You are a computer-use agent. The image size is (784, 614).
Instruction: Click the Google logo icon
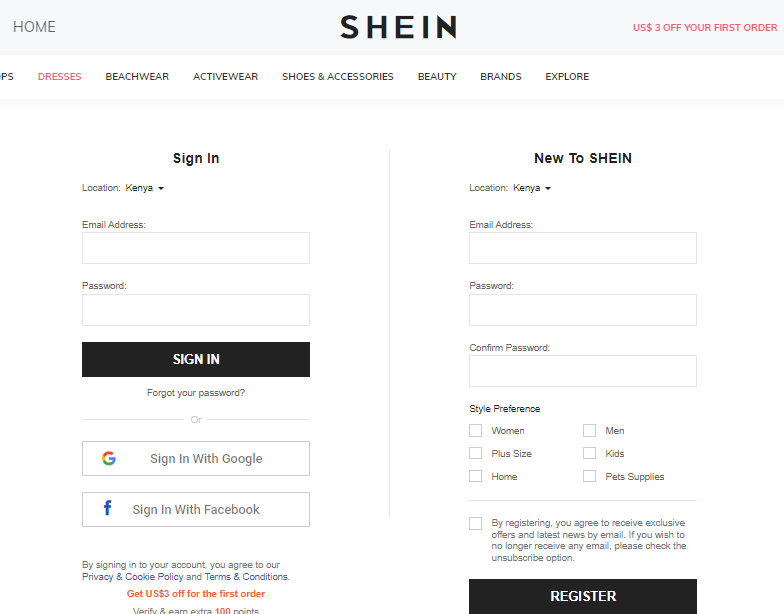109,459
